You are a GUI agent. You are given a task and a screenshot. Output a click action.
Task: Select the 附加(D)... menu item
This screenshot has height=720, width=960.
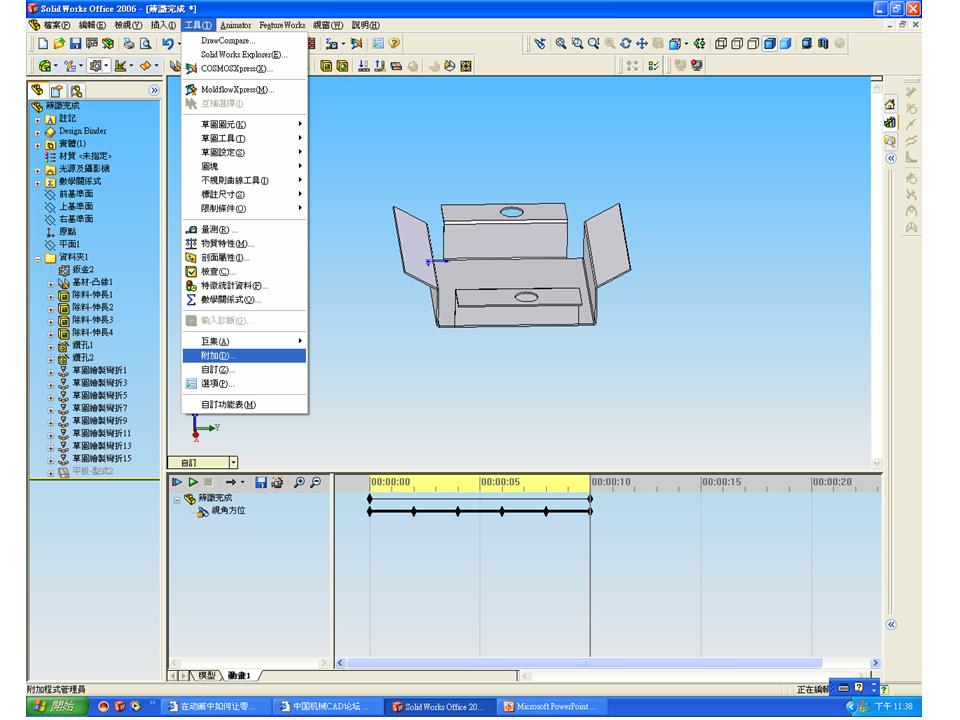244,356
